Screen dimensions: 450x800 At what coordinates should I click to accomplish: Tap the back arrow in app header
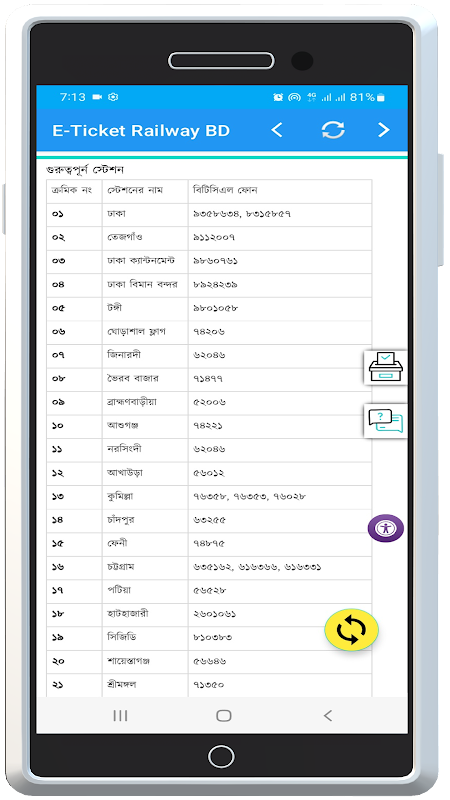(x=277, y=130)
